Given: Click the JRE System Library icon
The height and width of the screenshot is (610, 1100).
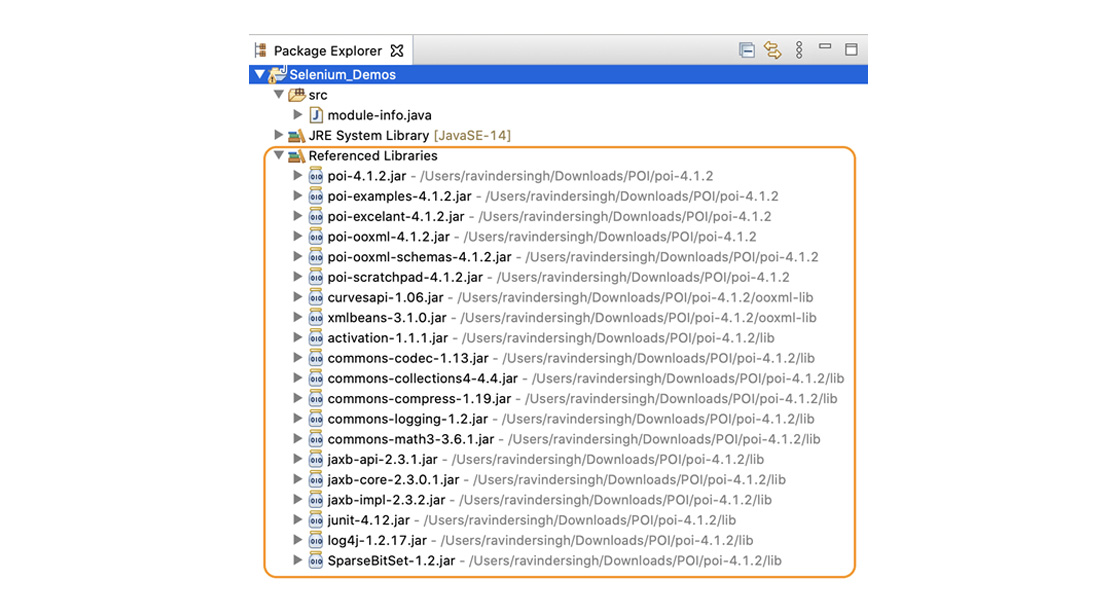Looking at the screenshot, I should pos(296,135).
